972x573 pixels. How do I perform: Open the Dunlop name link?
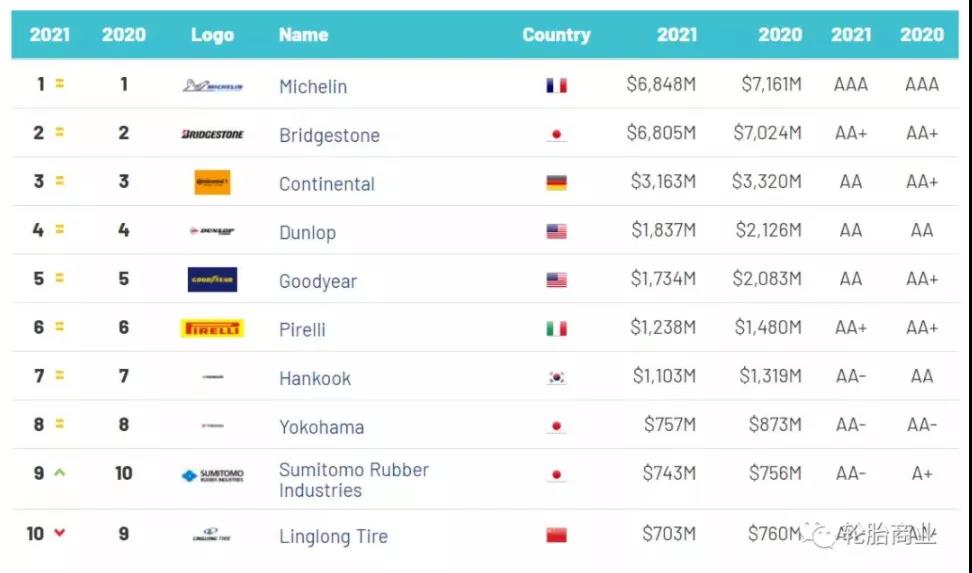point(307,233)
